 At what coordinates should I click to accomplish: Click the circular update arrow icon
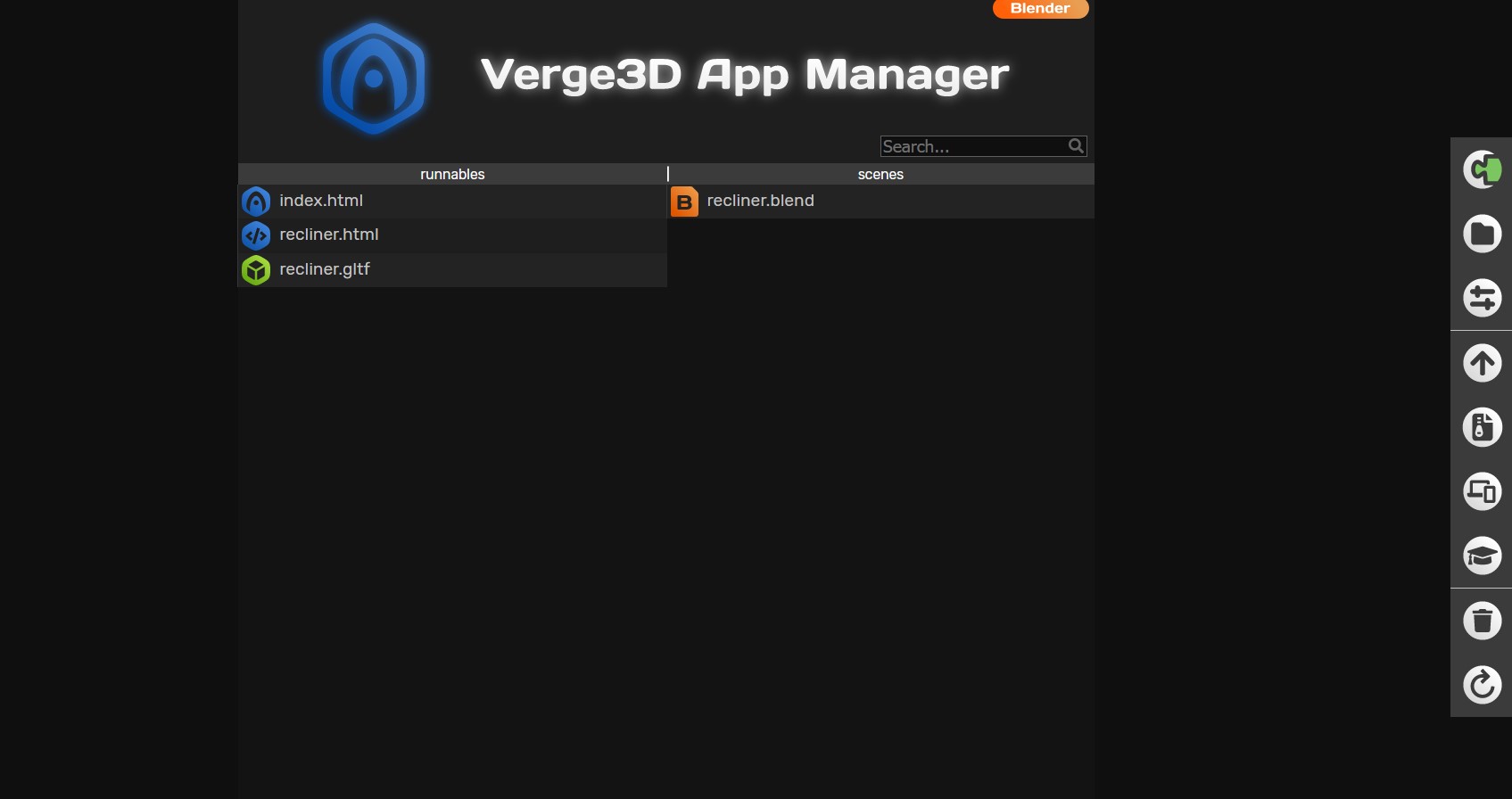(1482, 685)
